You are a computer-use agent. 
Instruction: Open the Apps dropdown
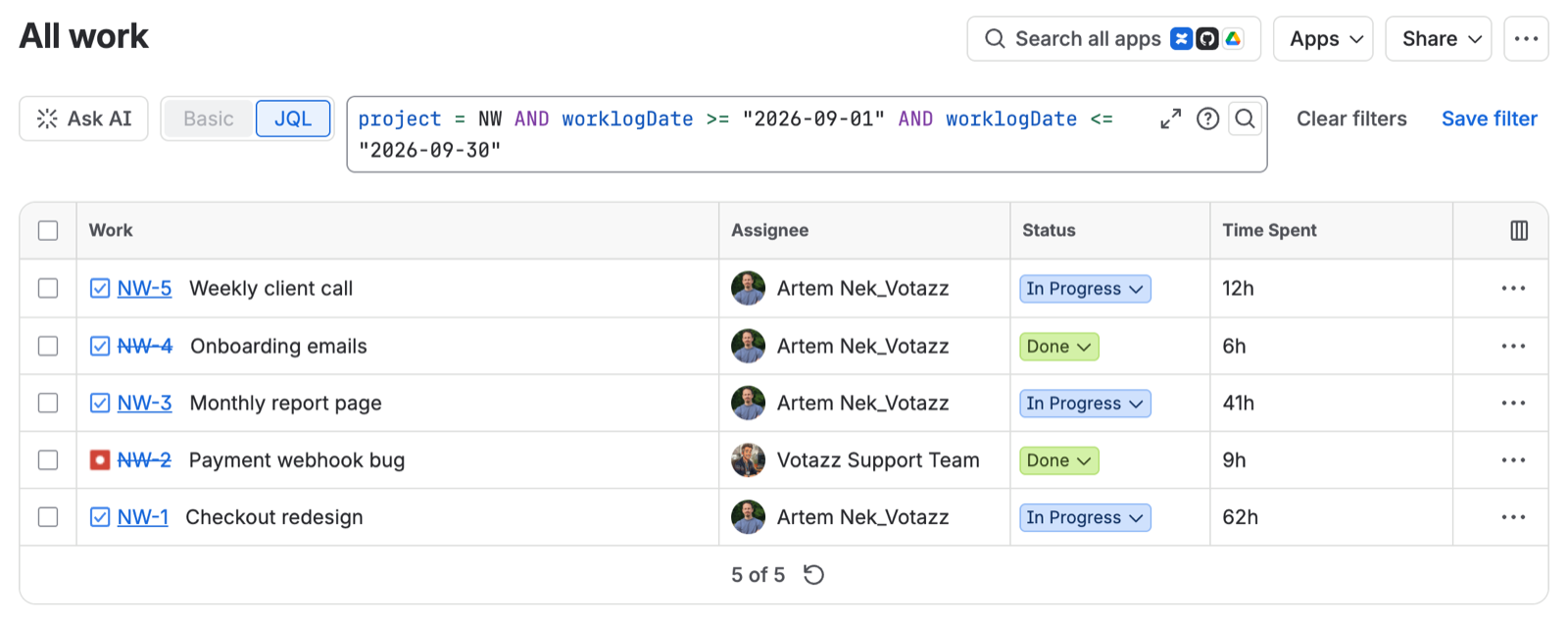pos(1323,38)
